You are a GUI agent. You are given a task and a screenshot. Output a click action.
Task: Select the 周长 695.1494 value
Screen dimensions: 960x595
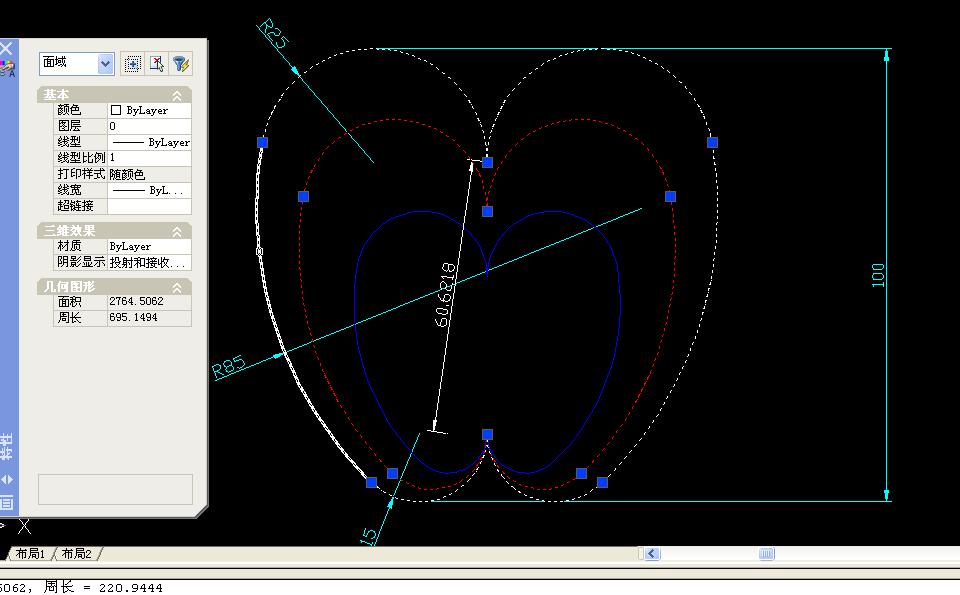[149, 318]
